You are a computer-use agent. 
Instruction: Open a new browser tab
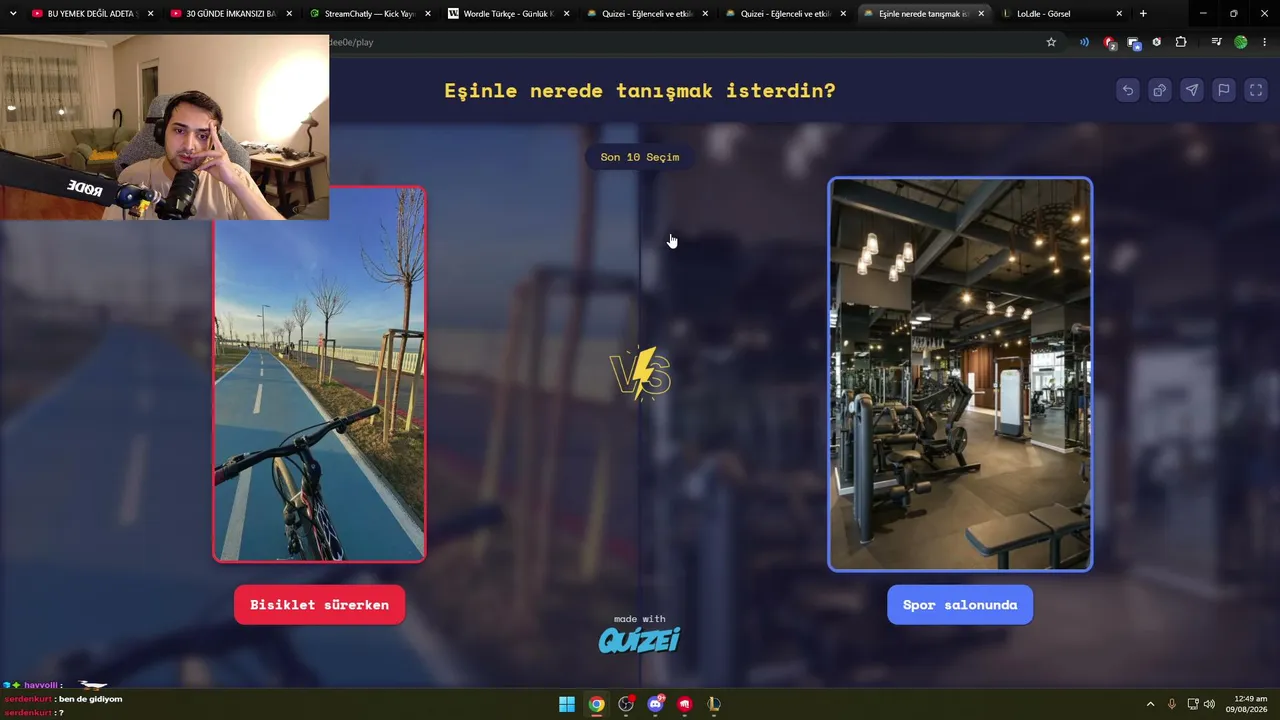click(1143, 14)
